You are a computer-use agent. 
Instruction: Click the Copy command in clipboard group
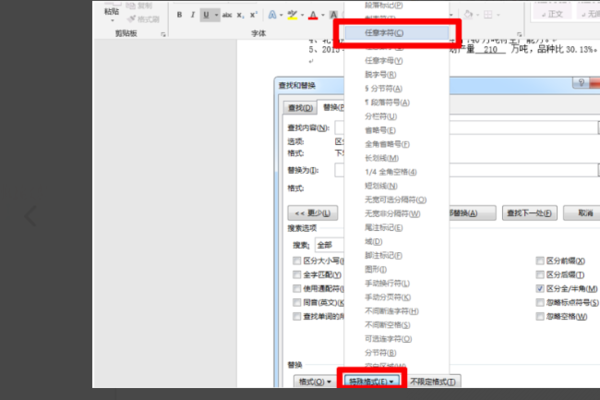click(139, 6)
